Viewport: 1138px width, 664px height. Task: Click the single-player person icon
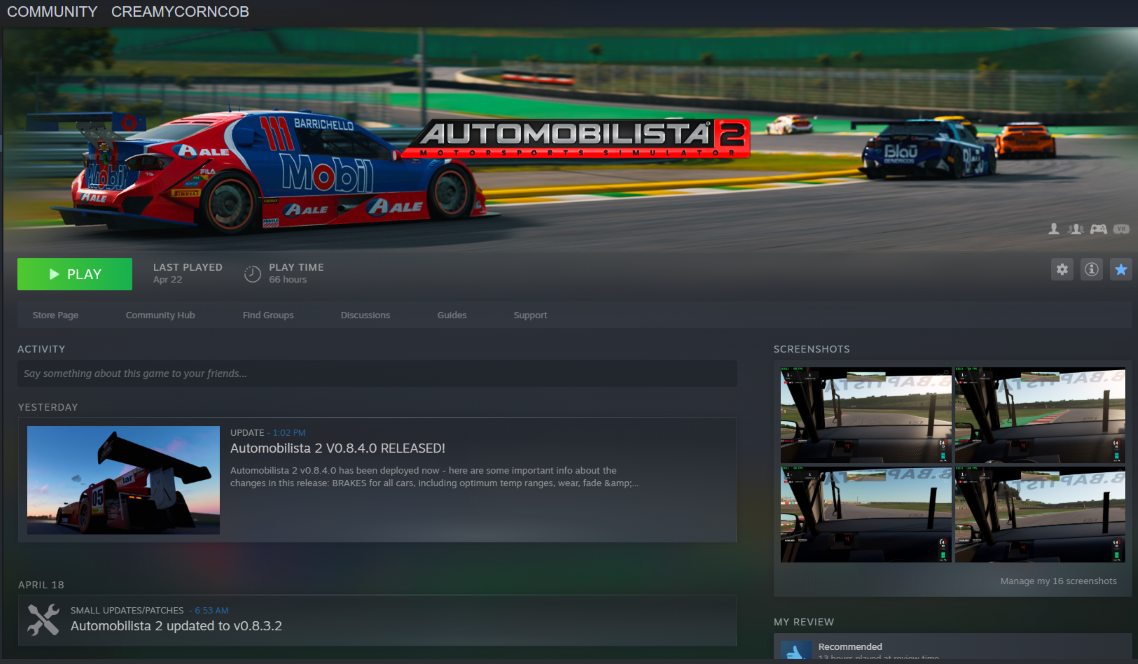pos(1054,229)
